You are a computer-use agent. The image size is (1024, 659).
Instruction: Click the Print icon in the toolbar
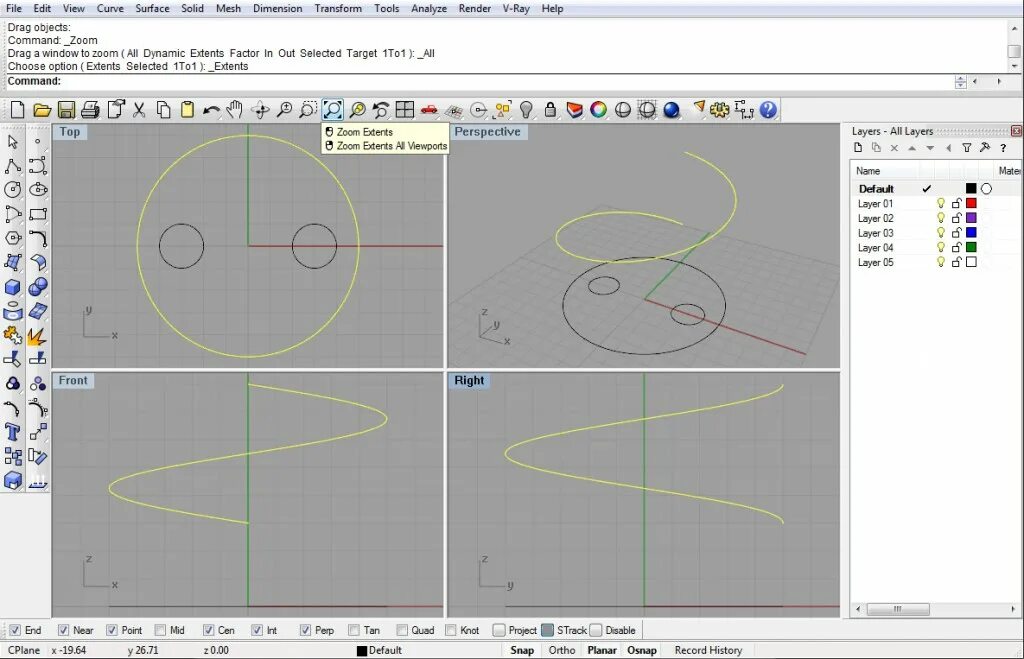coord(90,110)
